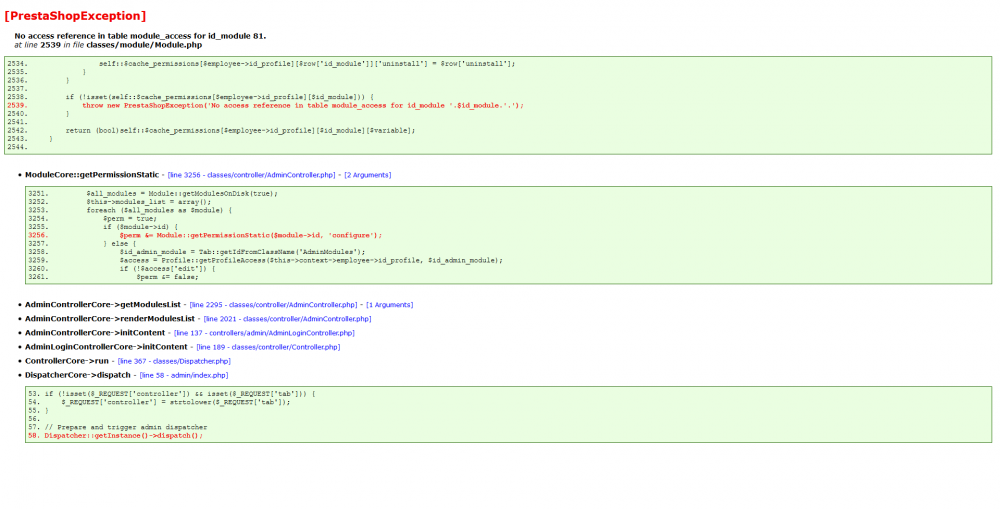The height and width of the screenshot is (509, 1000).
Task: Click code line 3259 getProfileAccess
Action: pyautogui.click(x=311, y=260)
